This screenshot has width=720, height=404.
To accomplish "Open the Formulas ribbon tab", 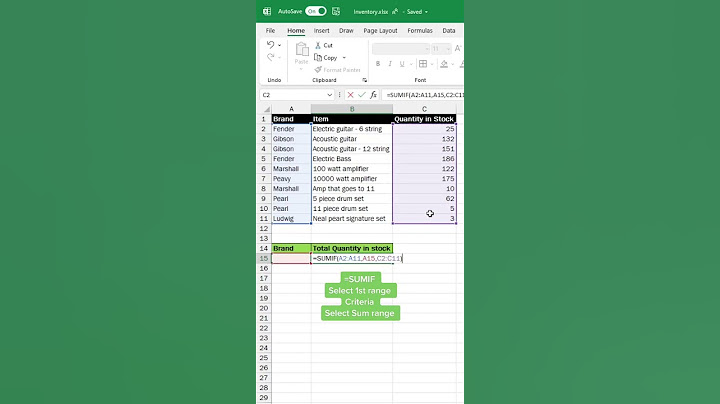I will tap(420, 30).
